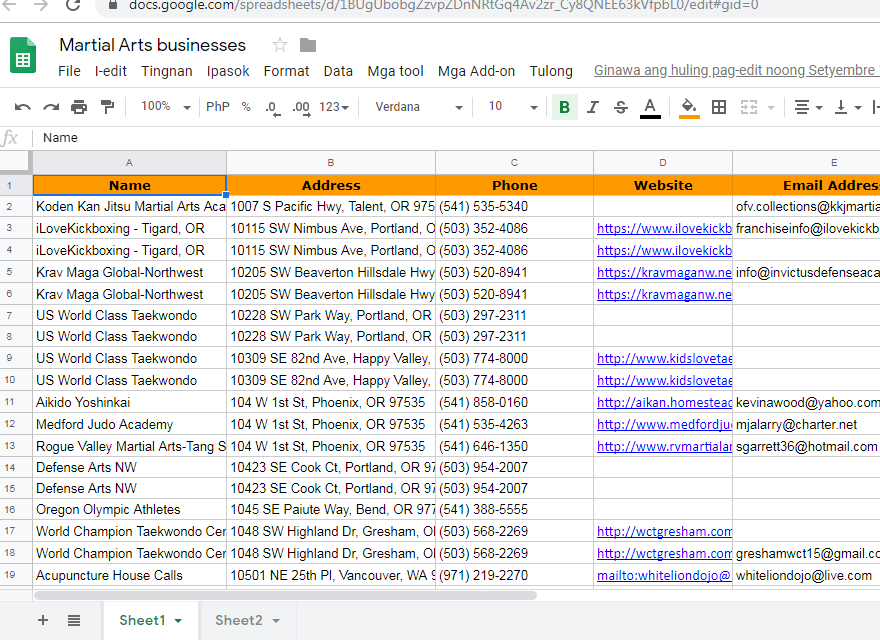Toggle Strikethrough formatting button
This screenshot has height=640, width=880.
tap(621, 107)
